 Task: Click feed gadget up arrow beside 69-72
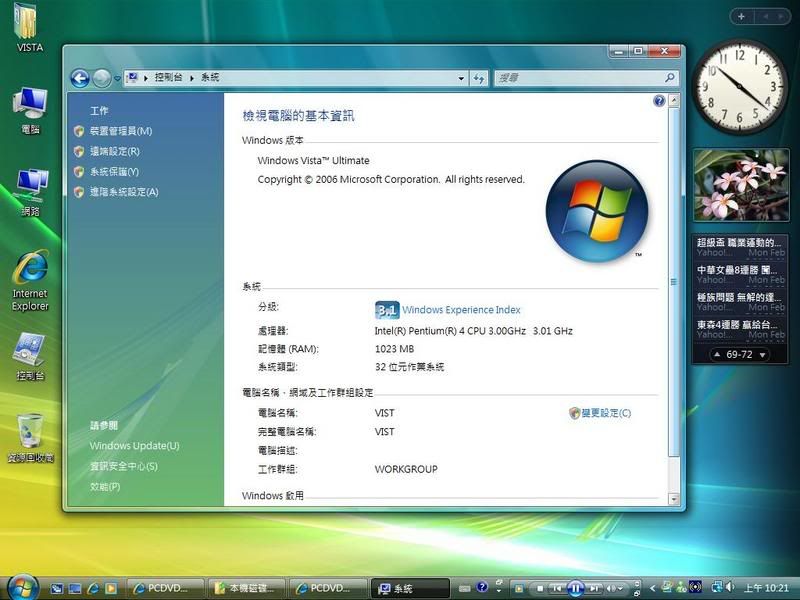(717, 354)
